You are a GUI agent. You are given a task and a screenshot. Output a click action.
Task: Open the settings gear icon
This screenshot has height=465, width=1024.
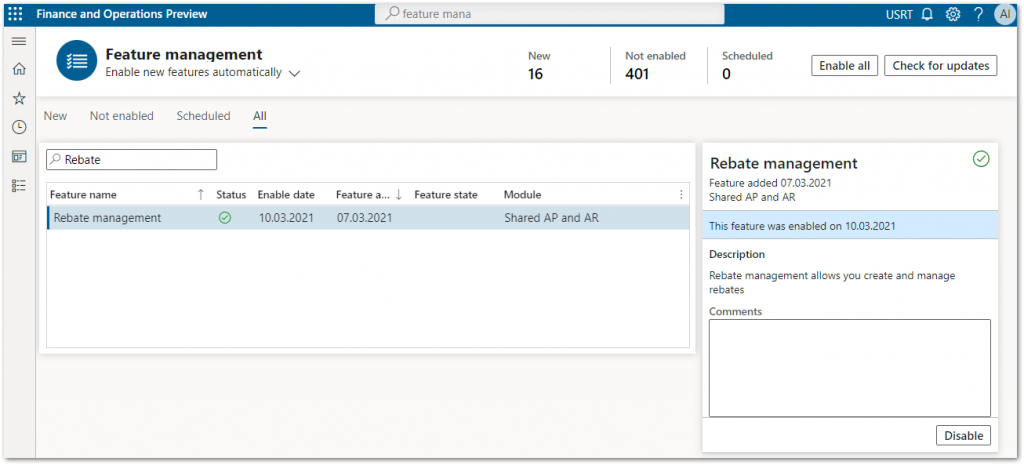[953, 14]
